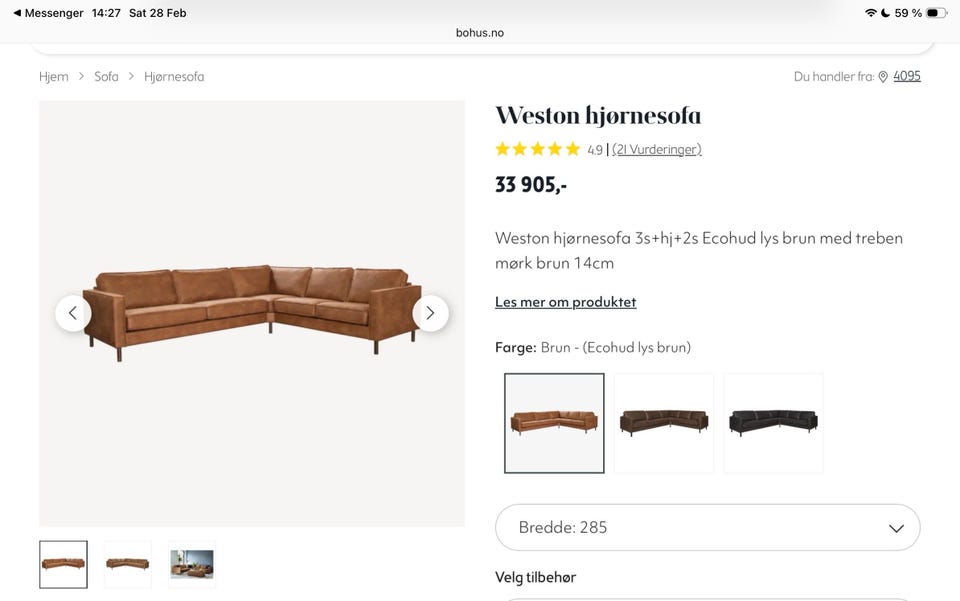Select the living room scene thumbnail

(192, 564)
